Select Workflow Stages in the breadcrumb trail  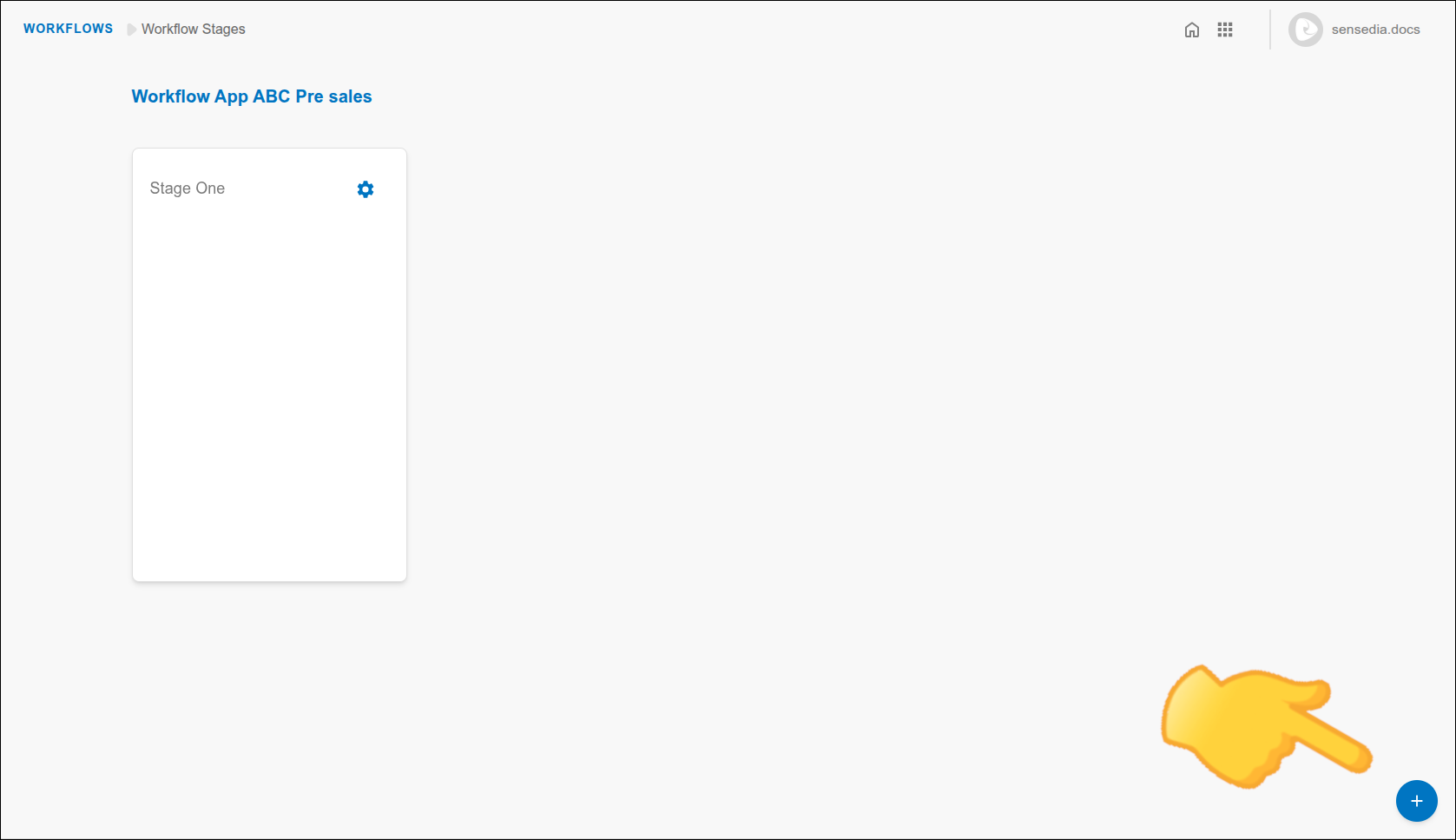(192, 29)
